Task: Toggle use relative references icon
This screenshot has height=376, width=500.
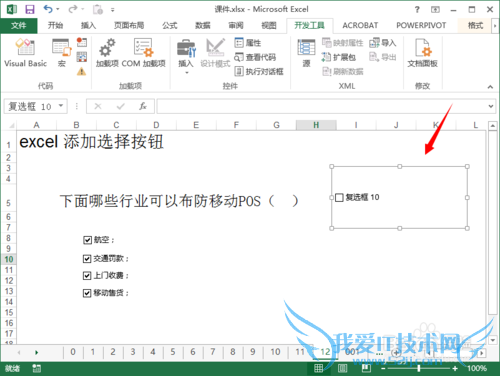Action: tap(82, 57)
